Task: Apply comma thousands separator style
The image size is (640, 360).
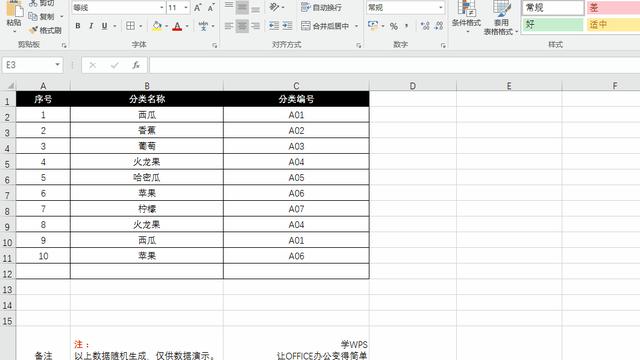Action: (407, 26)
